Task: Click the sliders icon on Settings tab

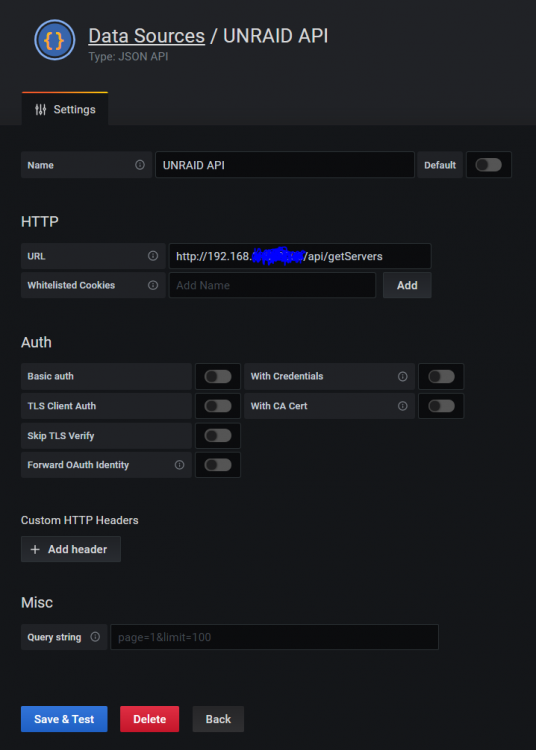Action: [x=41, y=110]
